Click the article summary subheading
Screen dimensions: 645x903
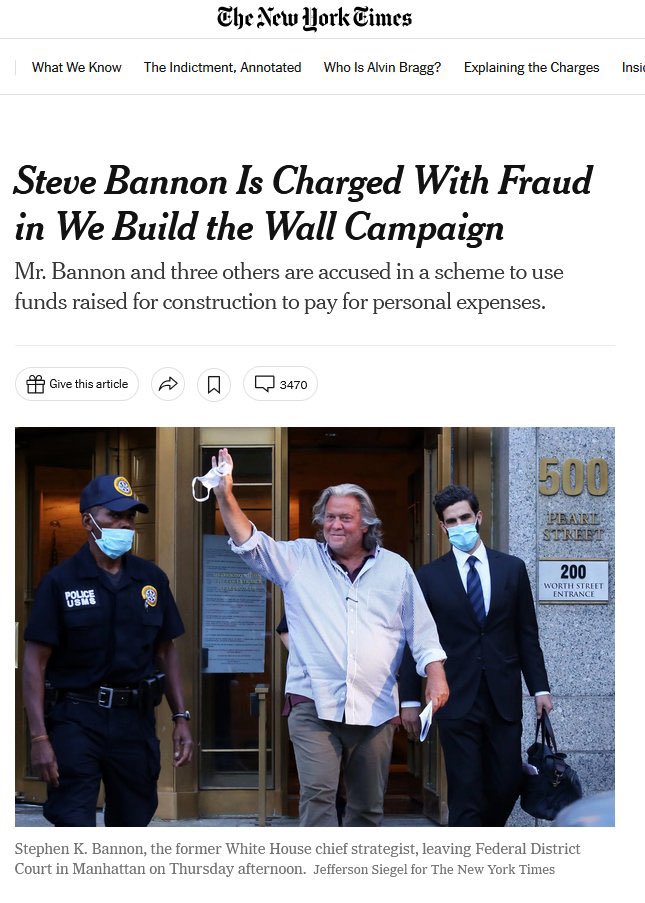(x=289, y=287)
